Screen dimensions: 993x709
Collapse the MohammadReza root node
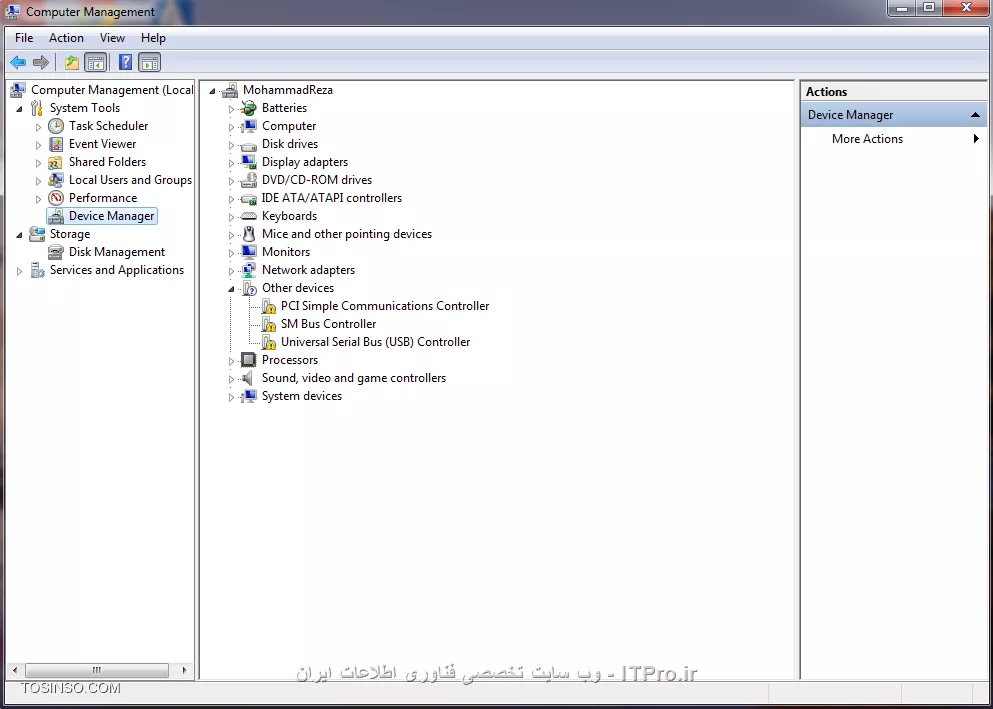(212, 91)
